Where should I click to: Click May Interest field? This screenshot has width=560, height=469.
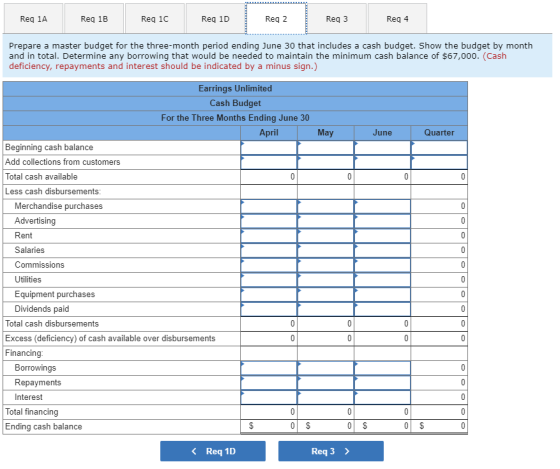point(326,397)
